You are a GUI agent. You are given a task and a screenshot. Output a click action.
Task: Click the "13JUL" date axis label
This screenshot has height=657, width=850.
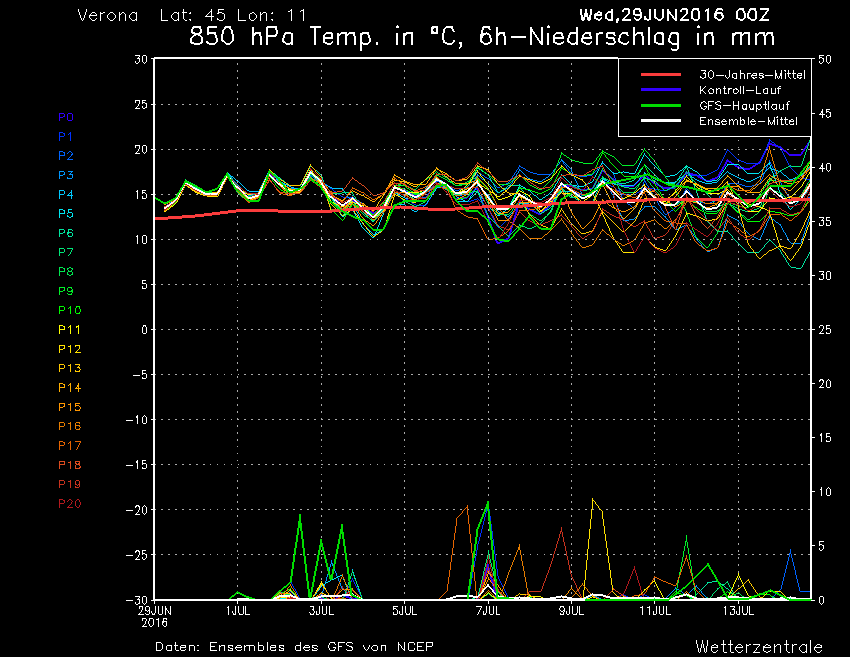[739, 611]
